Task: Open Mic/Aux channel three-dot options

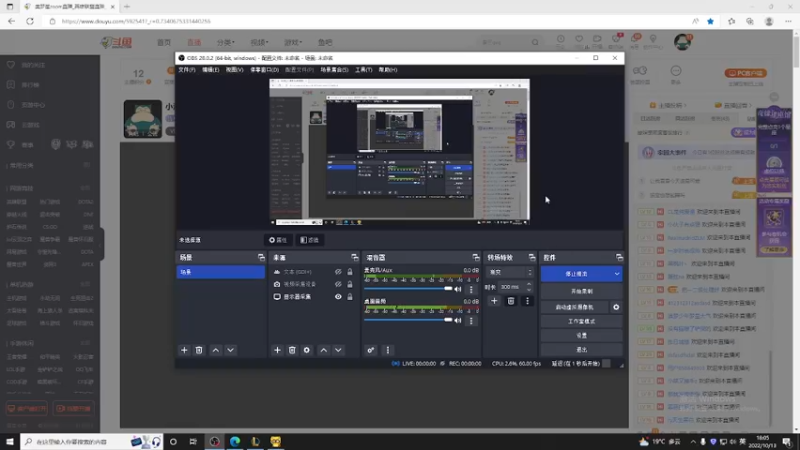Action: coord(471,289)
